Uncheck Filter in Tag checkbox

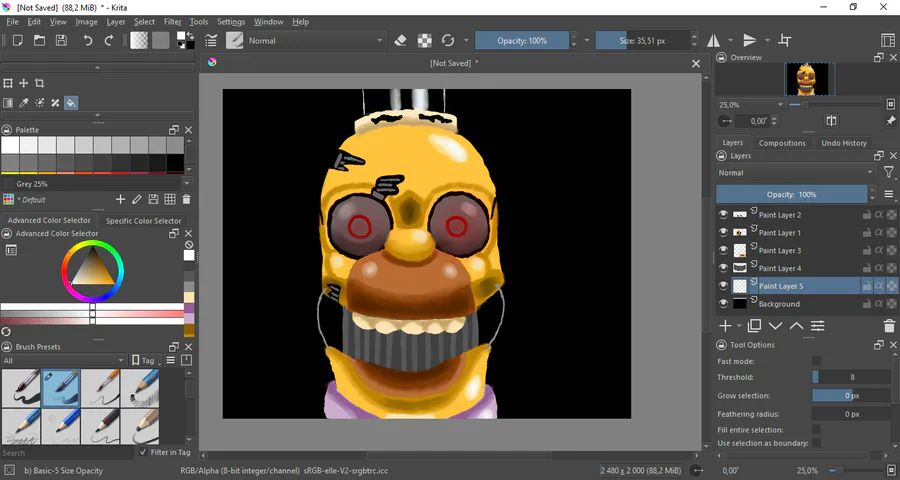pyautogui.click(x=143, y=452)
